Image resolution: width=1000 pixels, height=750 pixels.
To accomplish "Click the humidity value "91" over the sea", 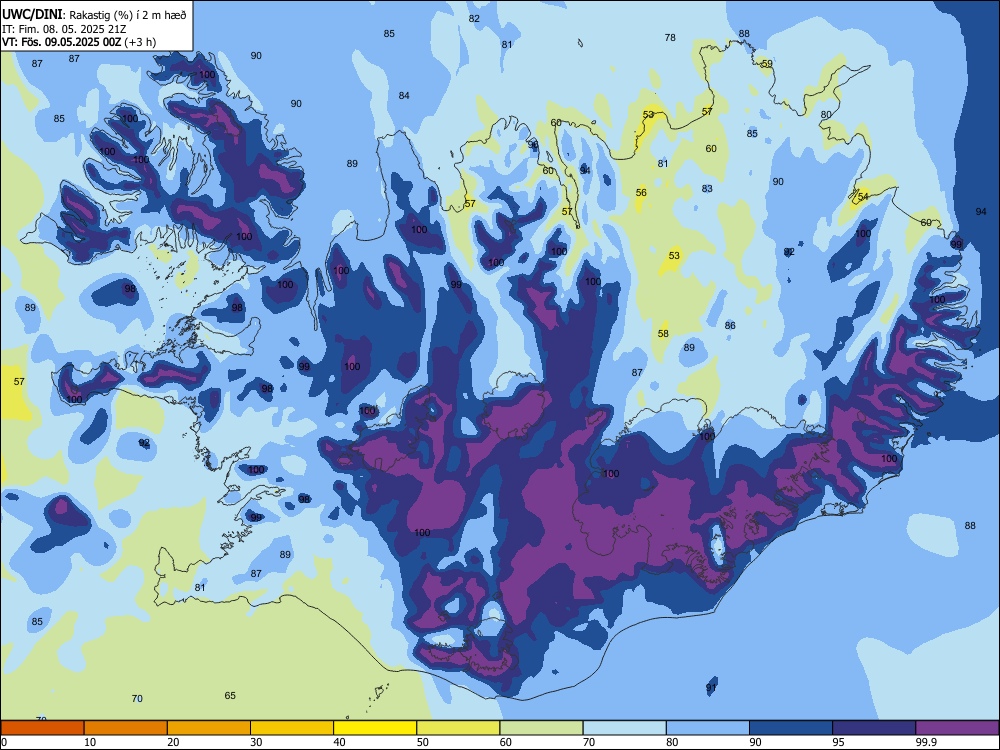I will click(x=711, y=688).
